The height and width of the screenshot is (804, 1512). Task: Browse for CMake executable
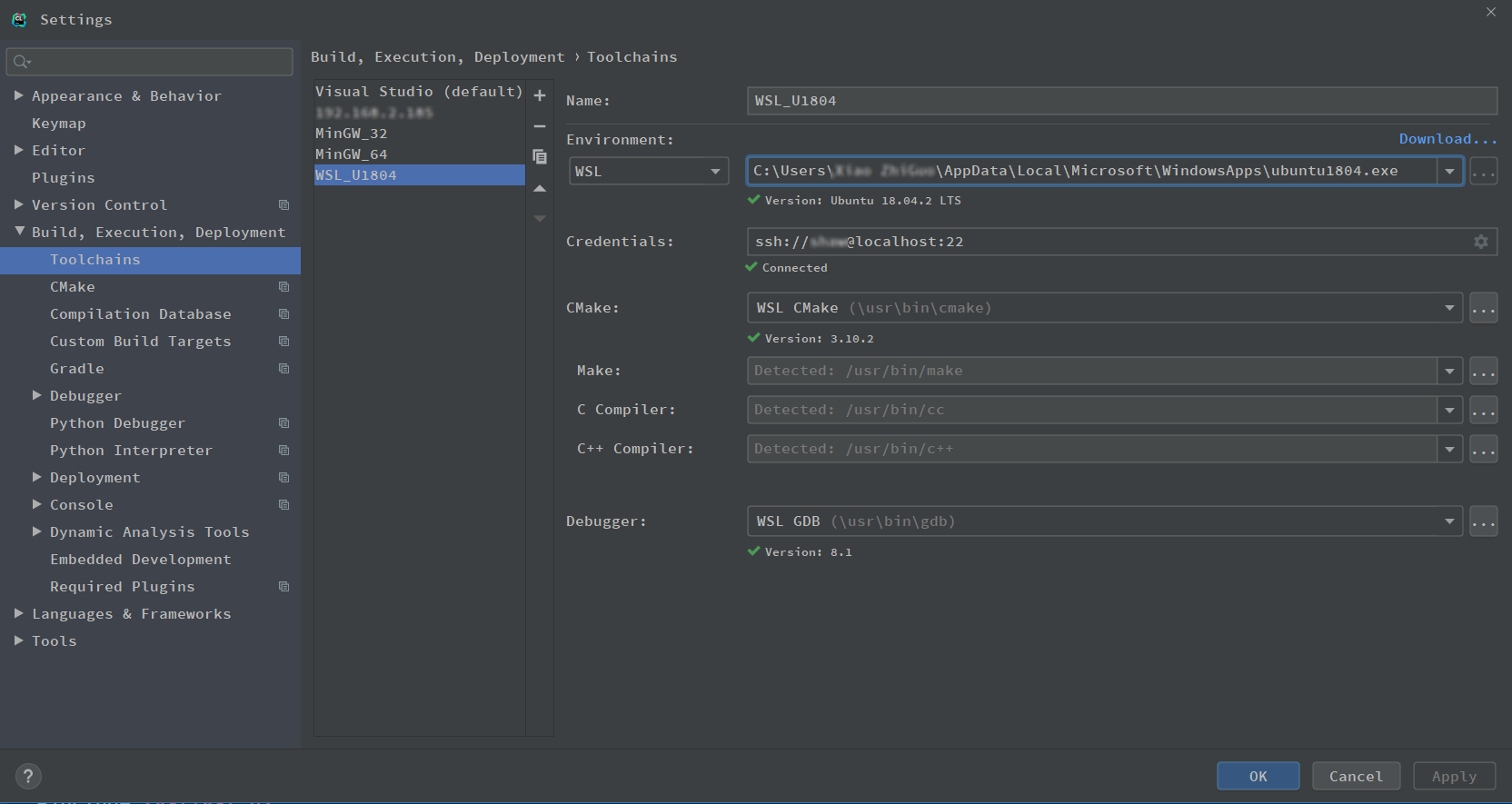(x=1484, y=308)
